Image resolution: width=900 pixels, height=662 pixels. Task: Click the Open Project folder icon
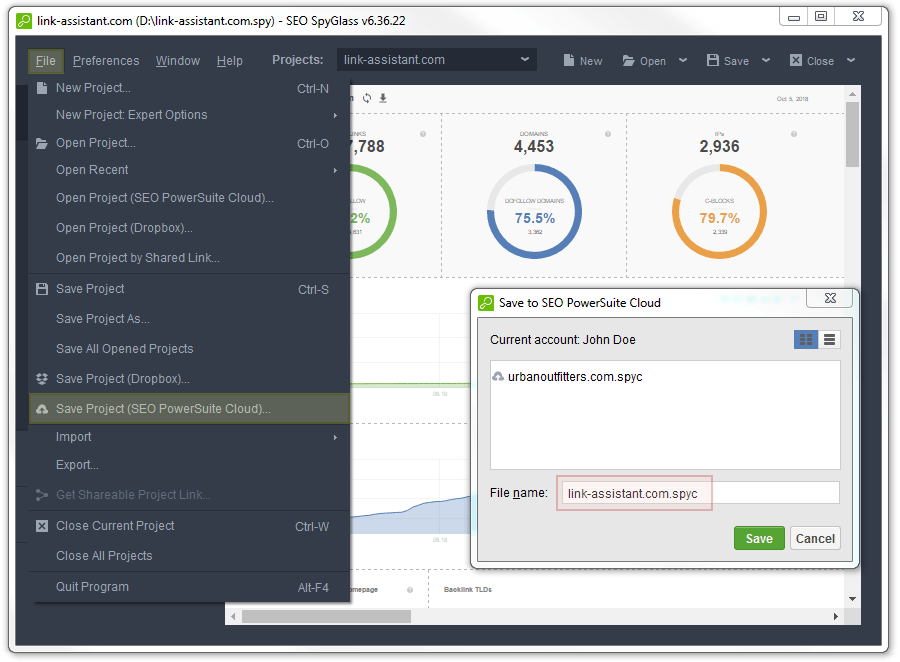pos(42,144)
